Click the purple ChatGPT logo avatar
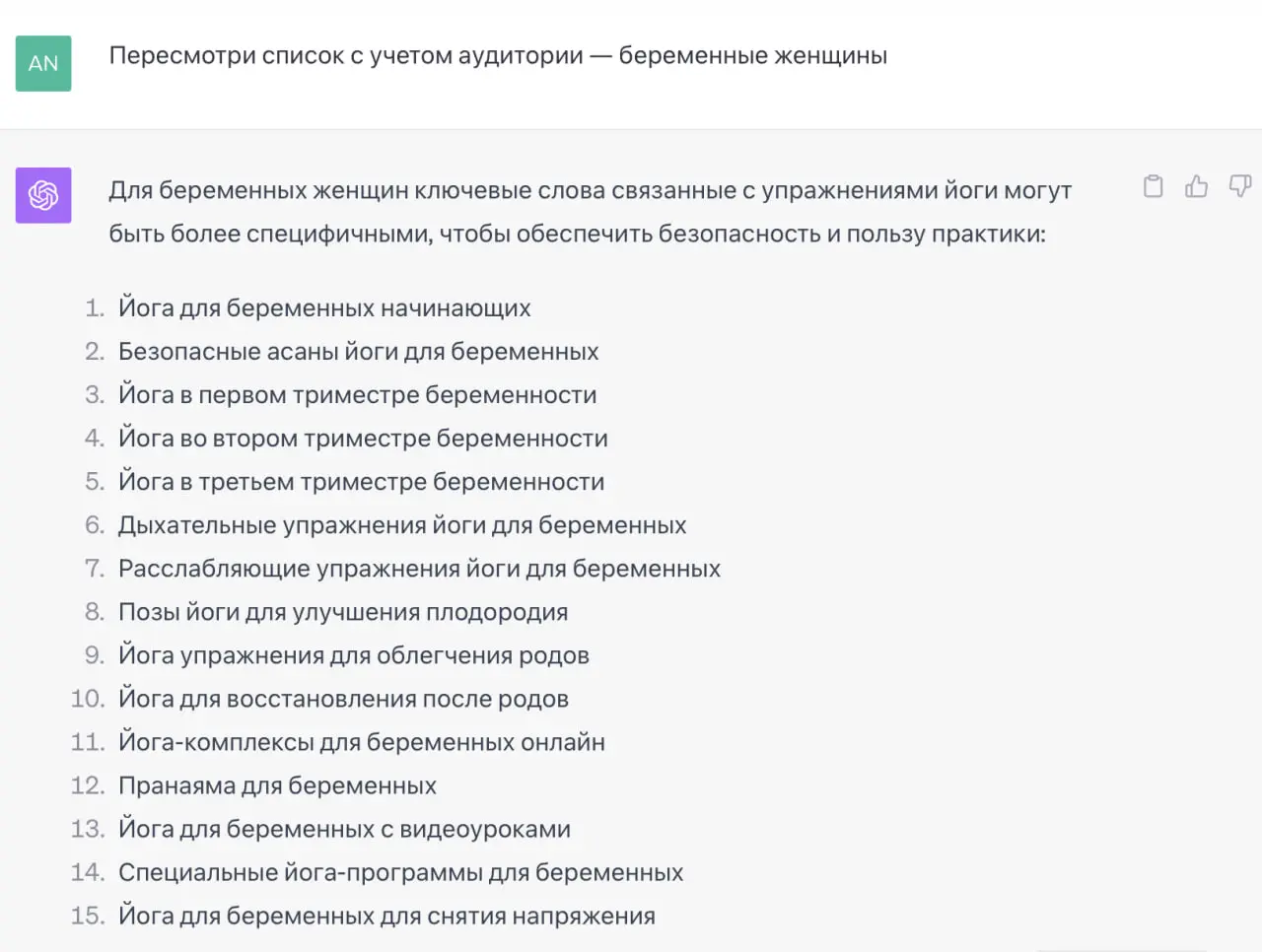Screen dimensions: 1262x952 pos(43,195)
